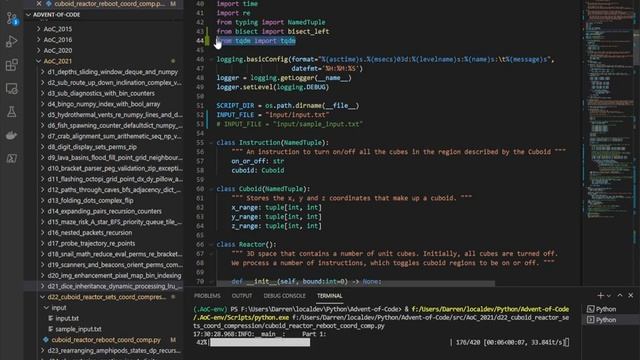640x360 pixels.
Task: Switch to the TERMINAL tab
Action: tap(329, 296)
